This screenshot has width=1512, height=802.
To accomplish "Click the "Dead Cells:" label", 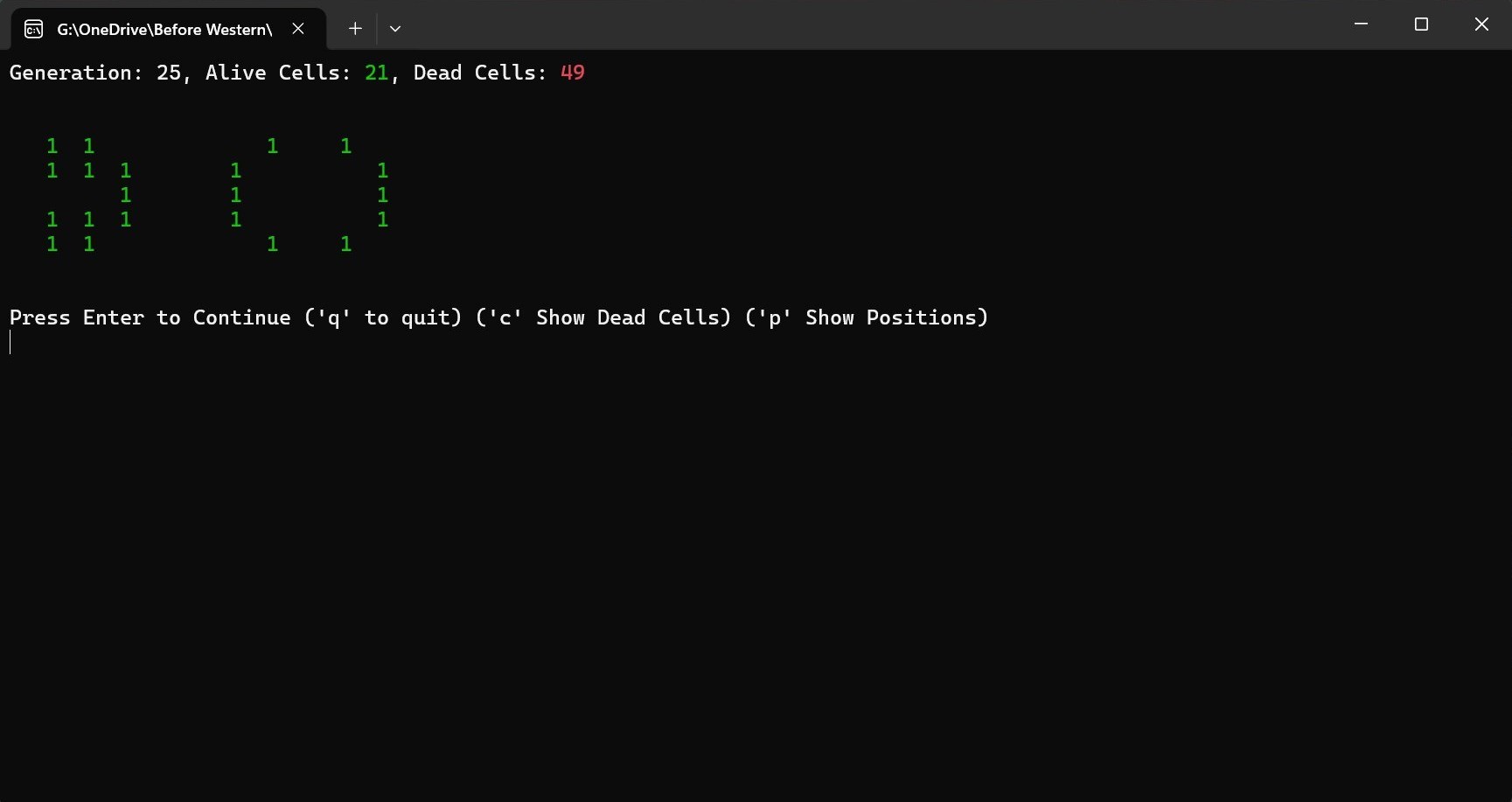I will click(x=480, y=73).
